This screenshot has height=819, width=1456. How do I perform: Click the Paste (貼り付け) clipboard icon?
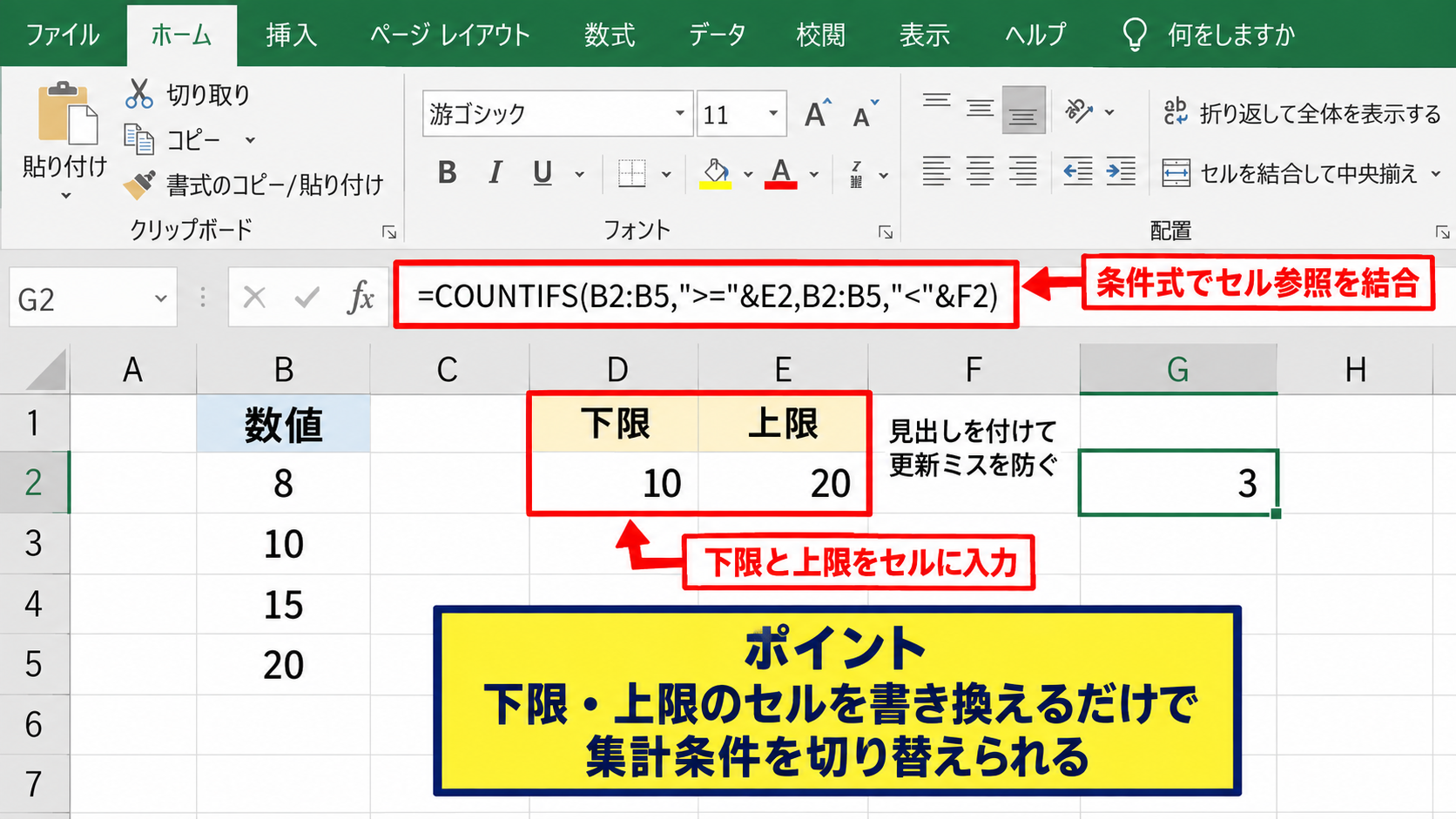coord(66,113)
